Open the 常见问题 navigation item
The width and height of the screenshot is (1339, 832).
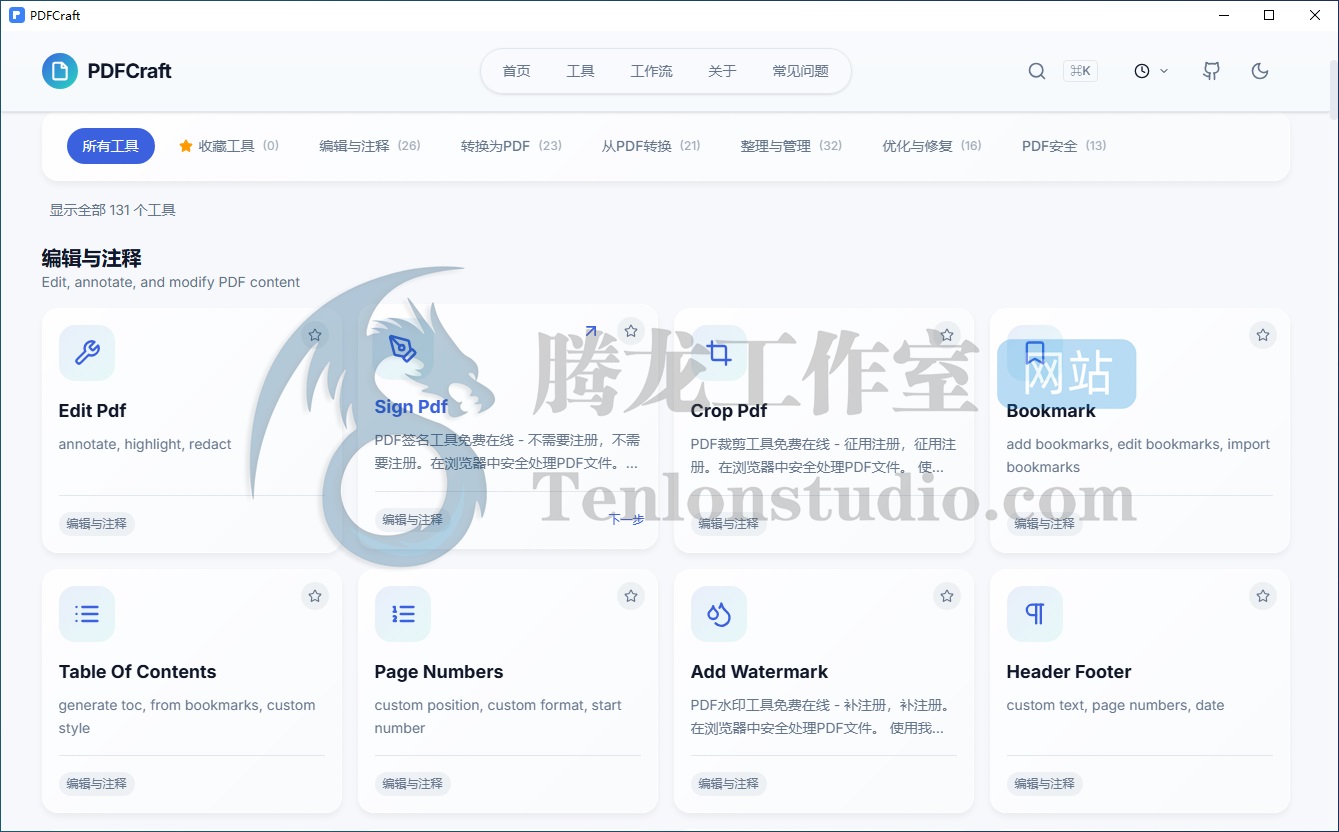[800, 71]
